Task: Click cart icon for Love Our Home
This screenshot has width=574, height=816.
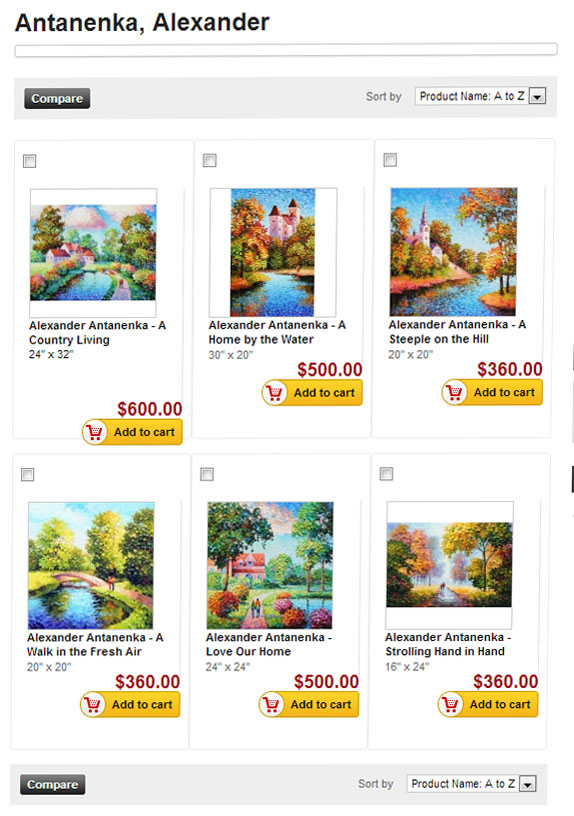Action: pyautogui.click(x=272, y=704)
